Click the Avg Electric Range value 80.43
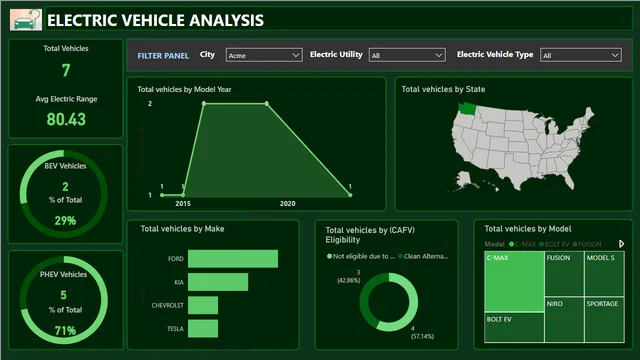The width and height of the screenshot is (640, 360). click(66, 119)
